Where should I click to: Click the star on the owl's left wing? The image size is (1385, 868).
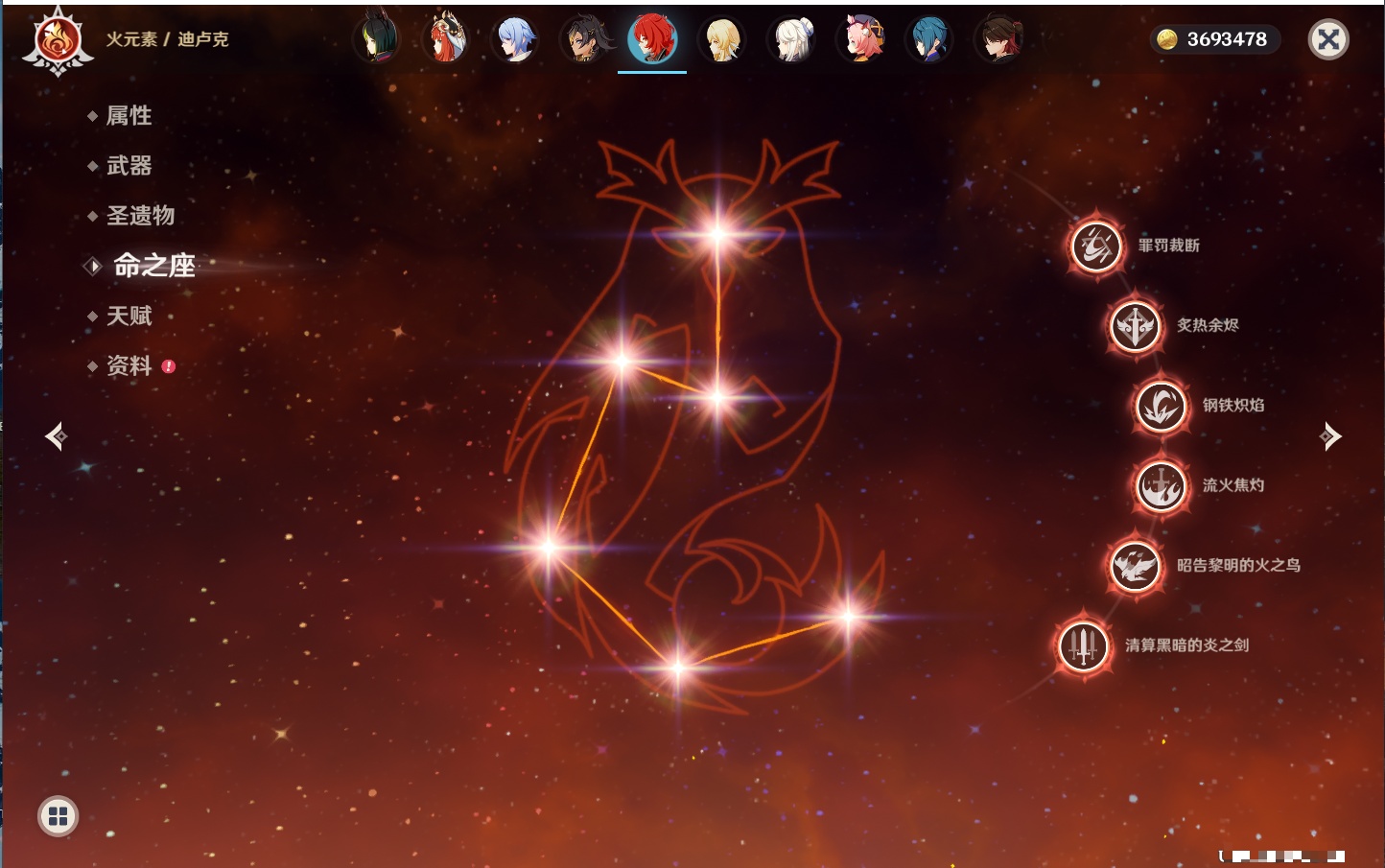coord(622,361)
